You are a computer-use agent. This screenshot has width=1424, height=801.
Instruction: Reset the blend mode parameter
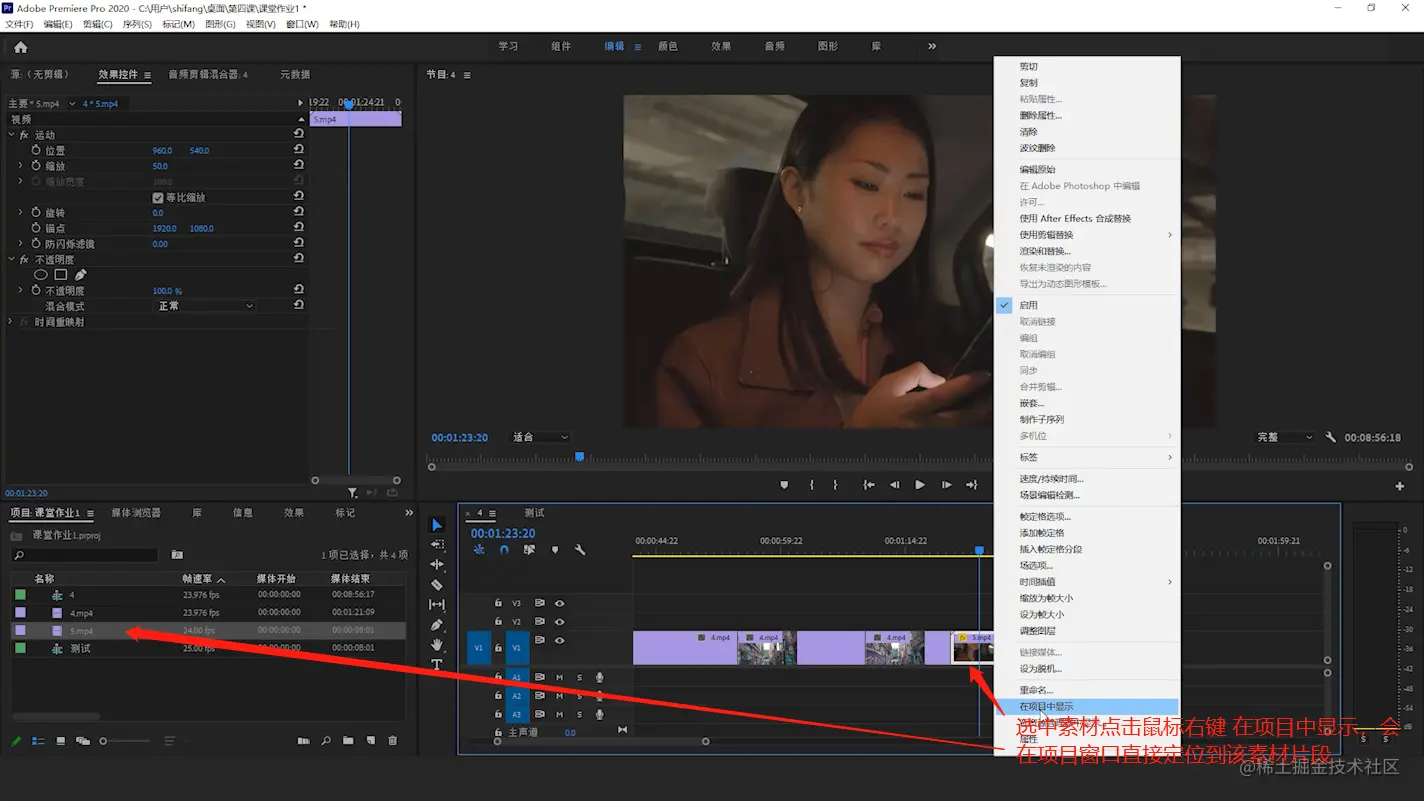click(x=299, y=305)
